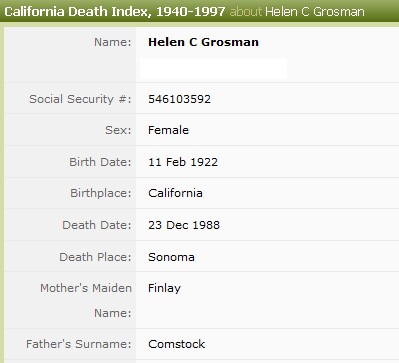Click Helen C Grosman in the header bar
This screenshot has height=363, width=399.
tap(315, 12)
